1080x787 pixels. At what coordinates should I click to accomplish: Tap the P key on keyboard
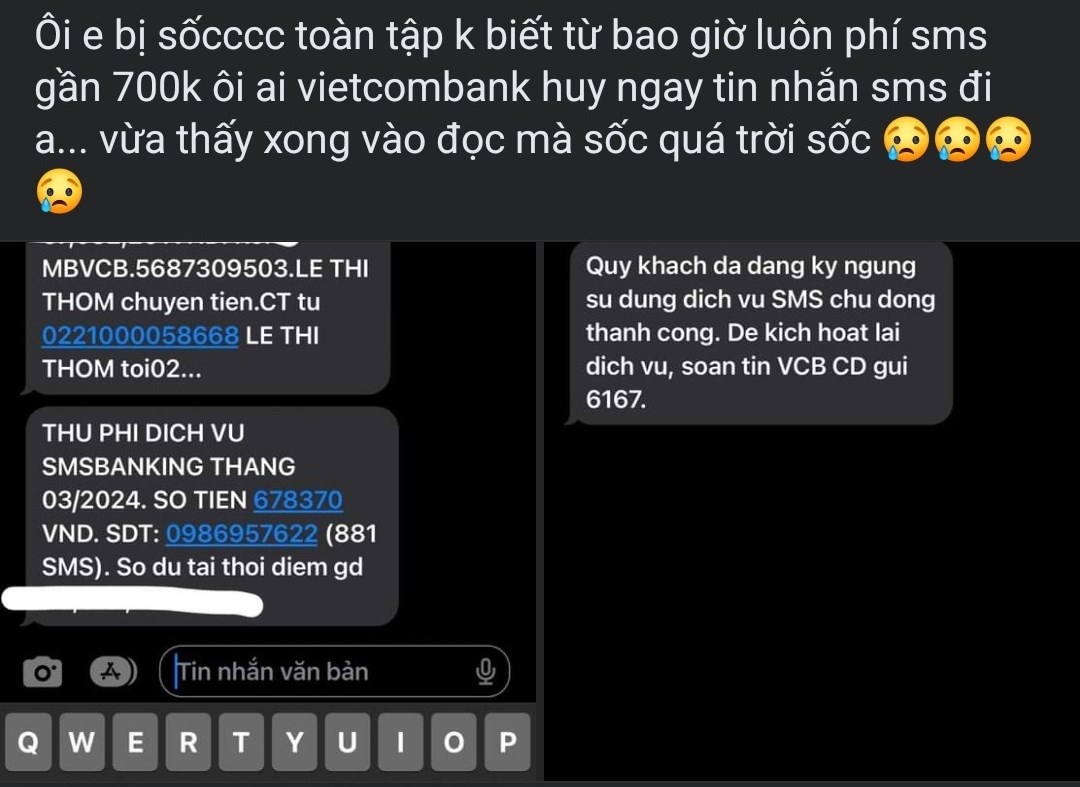tap(508, 742)
